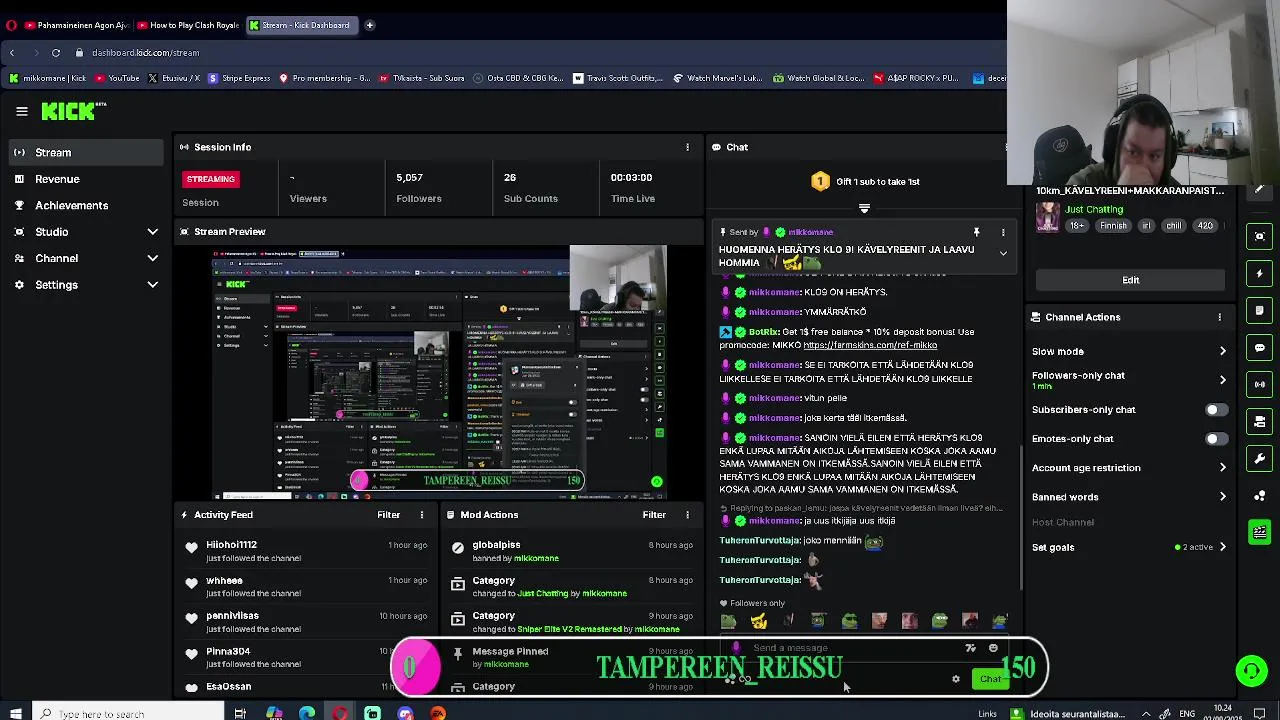Select the Stream - Kick Dashboard tab
1280x720 pixels.
click(300, 25)
